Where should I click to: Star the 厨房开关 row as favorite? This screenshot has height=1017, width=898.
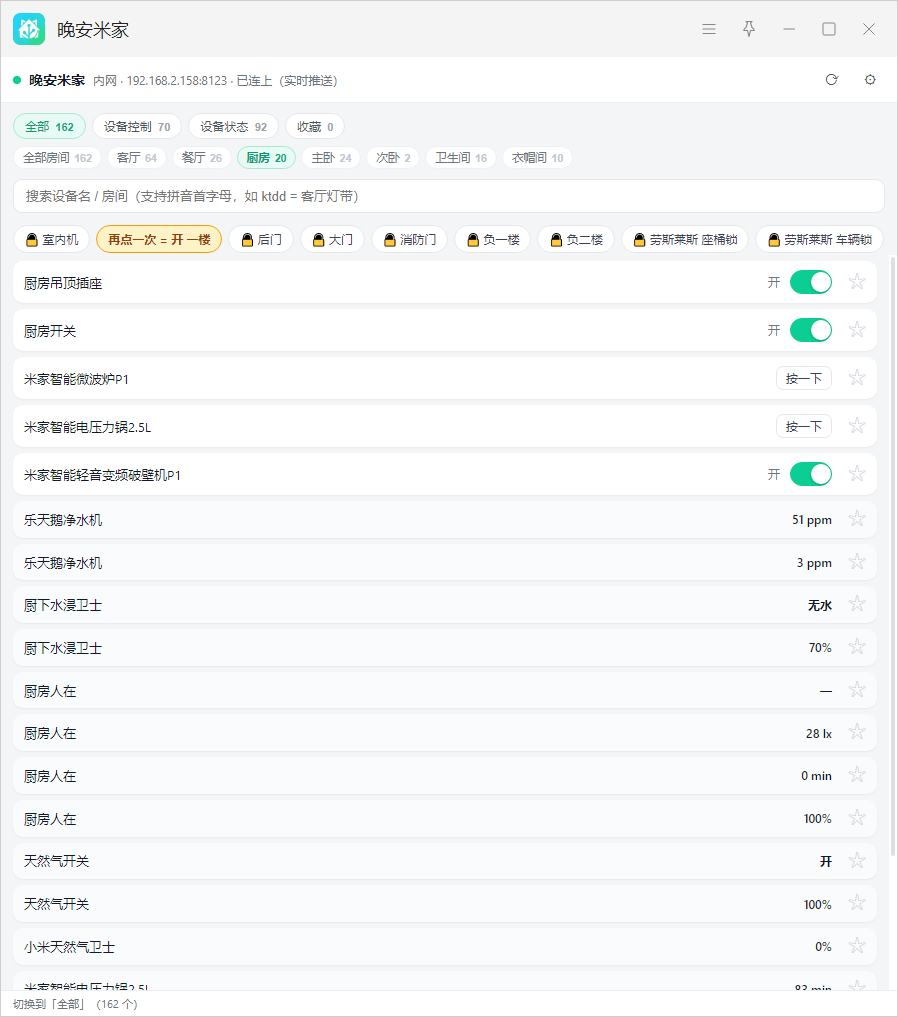click(x=857, y=329)
